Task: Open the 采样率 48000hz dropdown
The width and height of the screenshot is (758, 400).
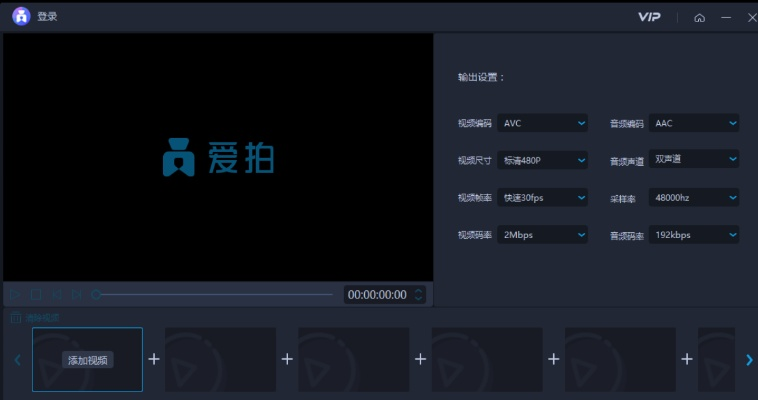Action: click(694, 198)
